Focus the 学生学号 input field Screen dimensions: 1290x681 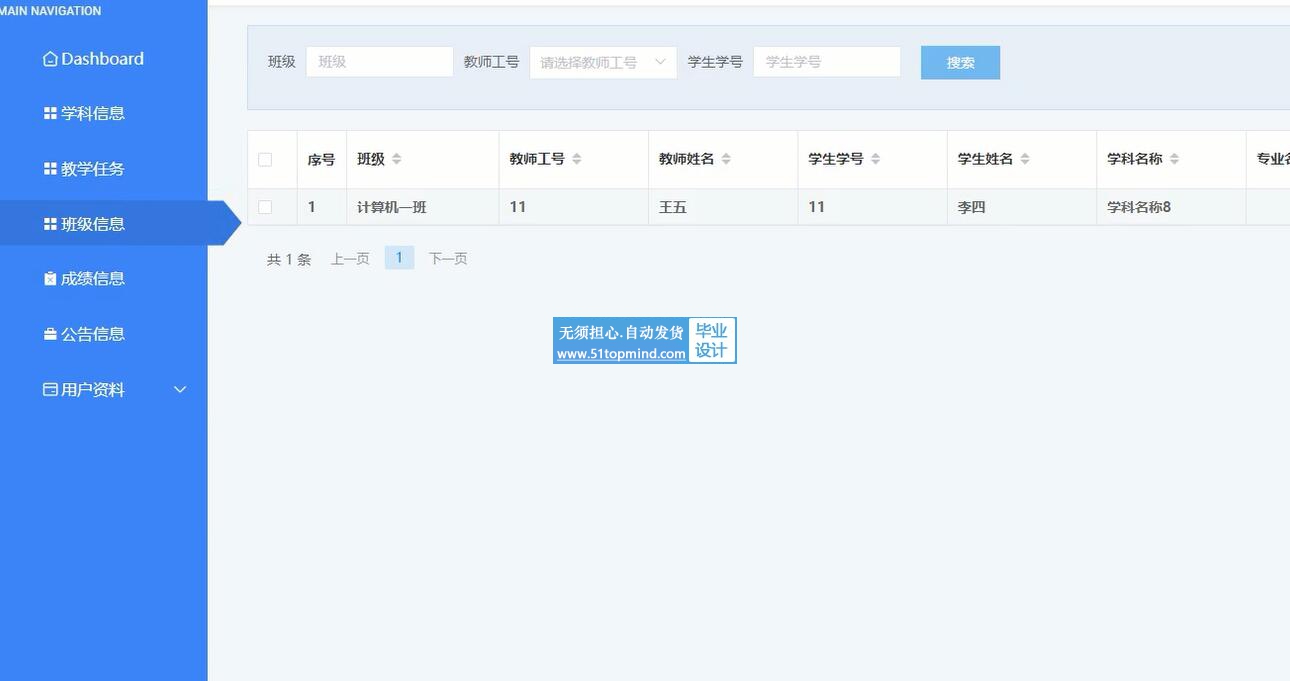pyautogui.click(x=826, y=62)
